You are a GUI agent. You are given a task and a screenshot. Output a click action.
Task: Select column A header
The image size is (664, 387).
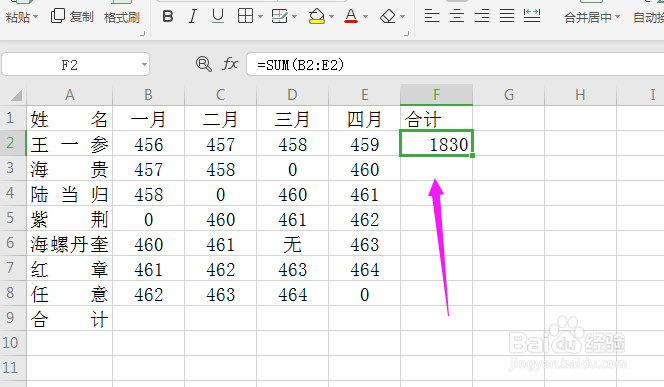pos(70,95)
